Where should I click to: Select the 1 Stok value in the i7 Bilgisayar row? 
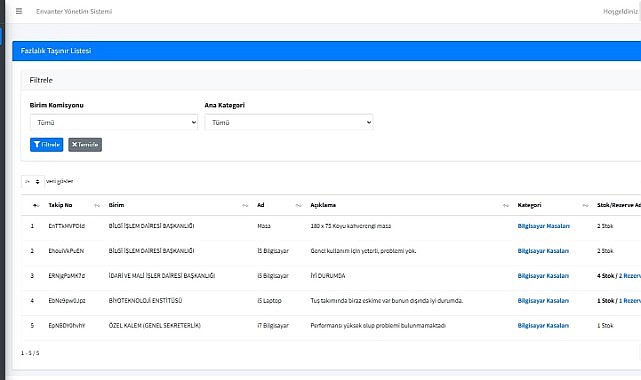[x=605, y=326]
